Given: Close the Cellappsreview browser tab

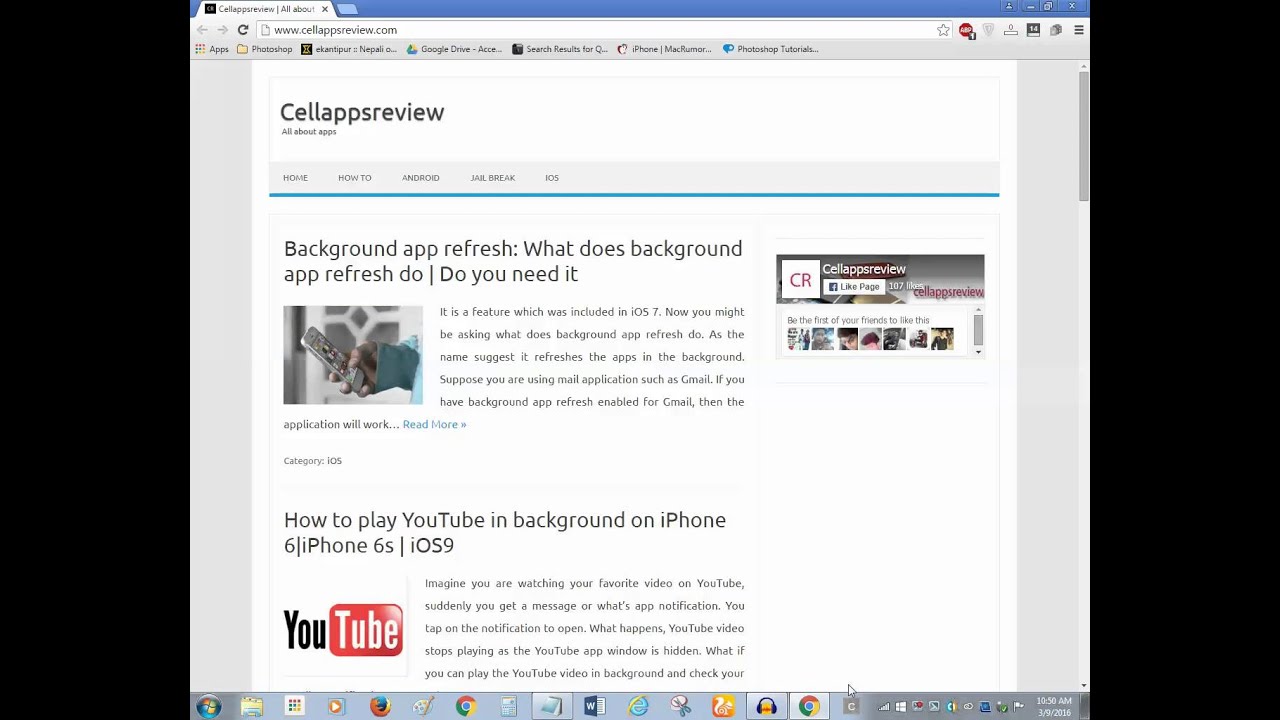Looking at the screenshot, I should point(324,9).
